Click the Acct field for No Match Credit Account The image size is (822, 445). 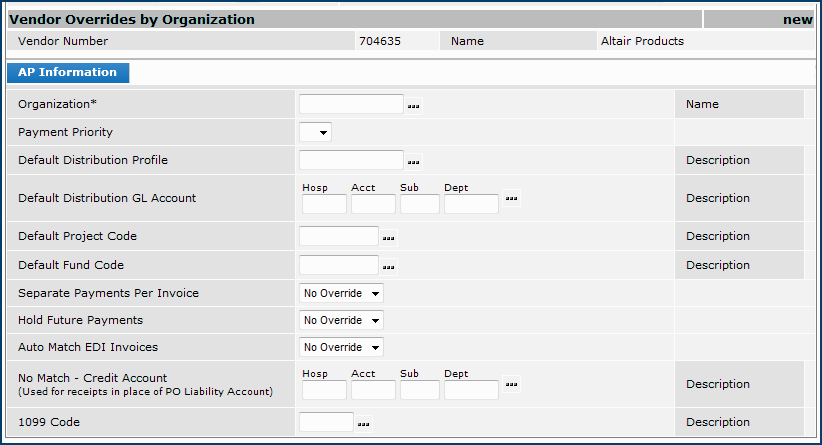373,389
